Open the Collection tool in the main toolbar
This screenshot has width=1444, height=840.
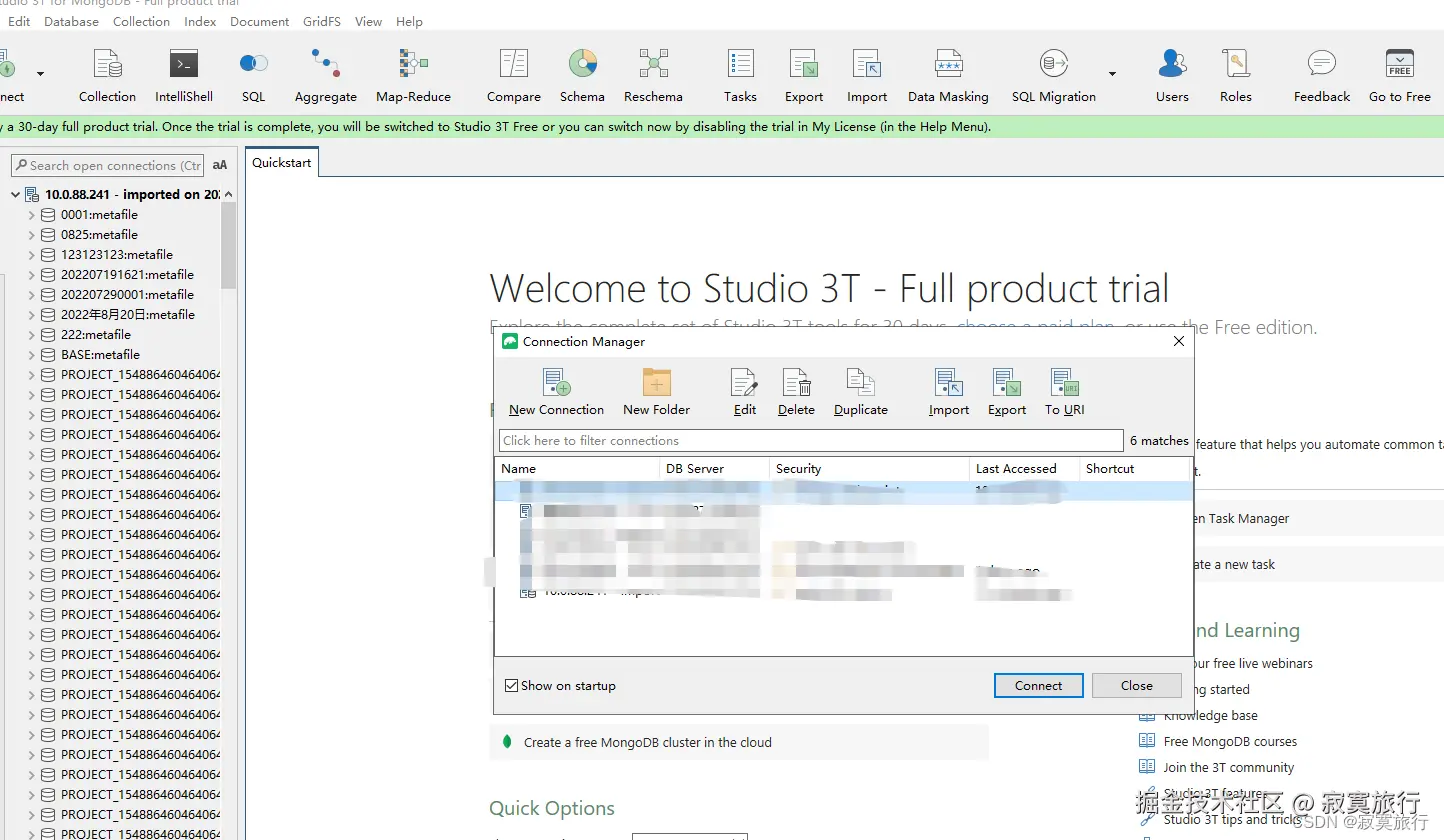point(107,75)
